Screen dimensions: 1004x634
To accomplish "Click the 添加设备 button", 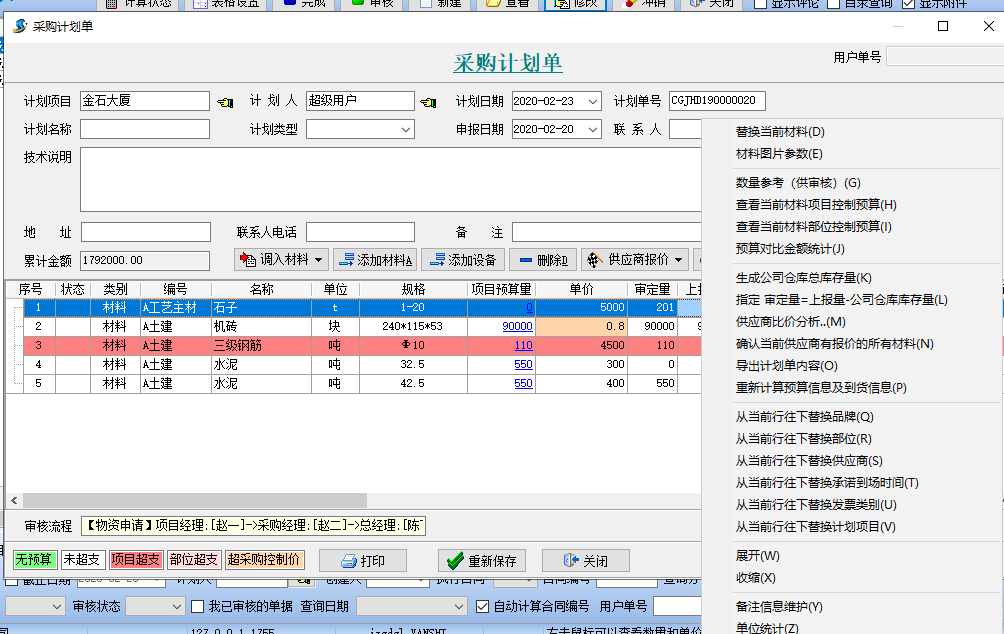I will pyautogui.click(x=462, y=260).
